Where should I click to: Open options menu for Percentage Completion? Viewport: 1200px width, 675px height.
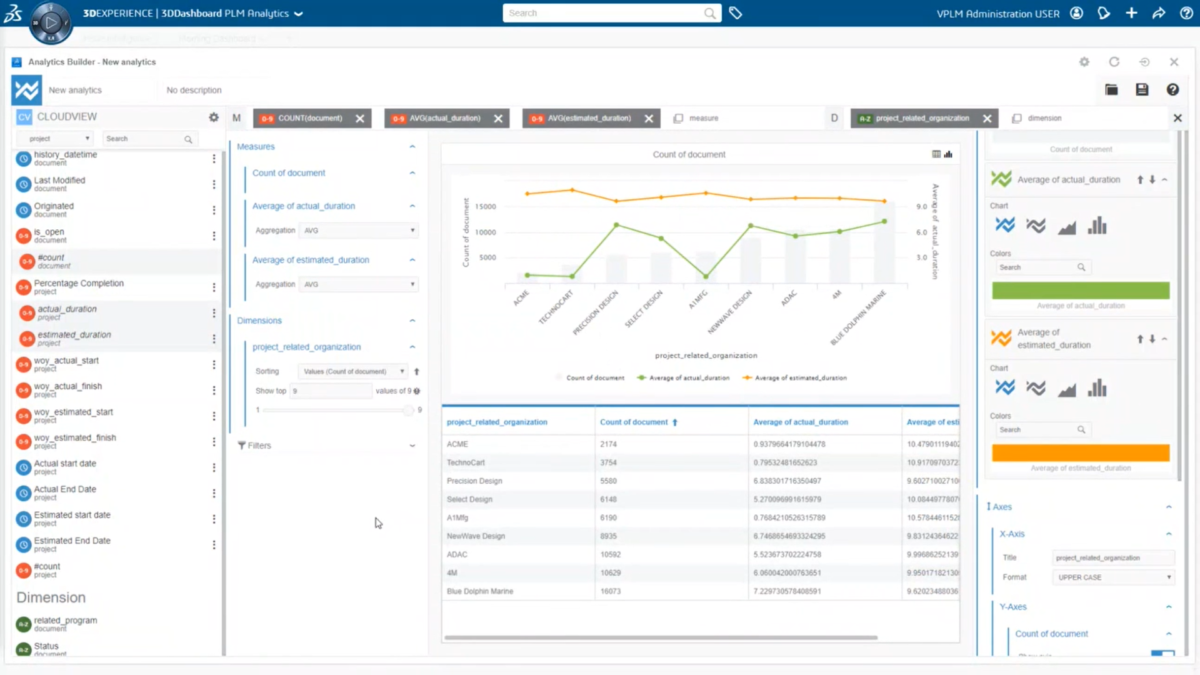[214, 287]
